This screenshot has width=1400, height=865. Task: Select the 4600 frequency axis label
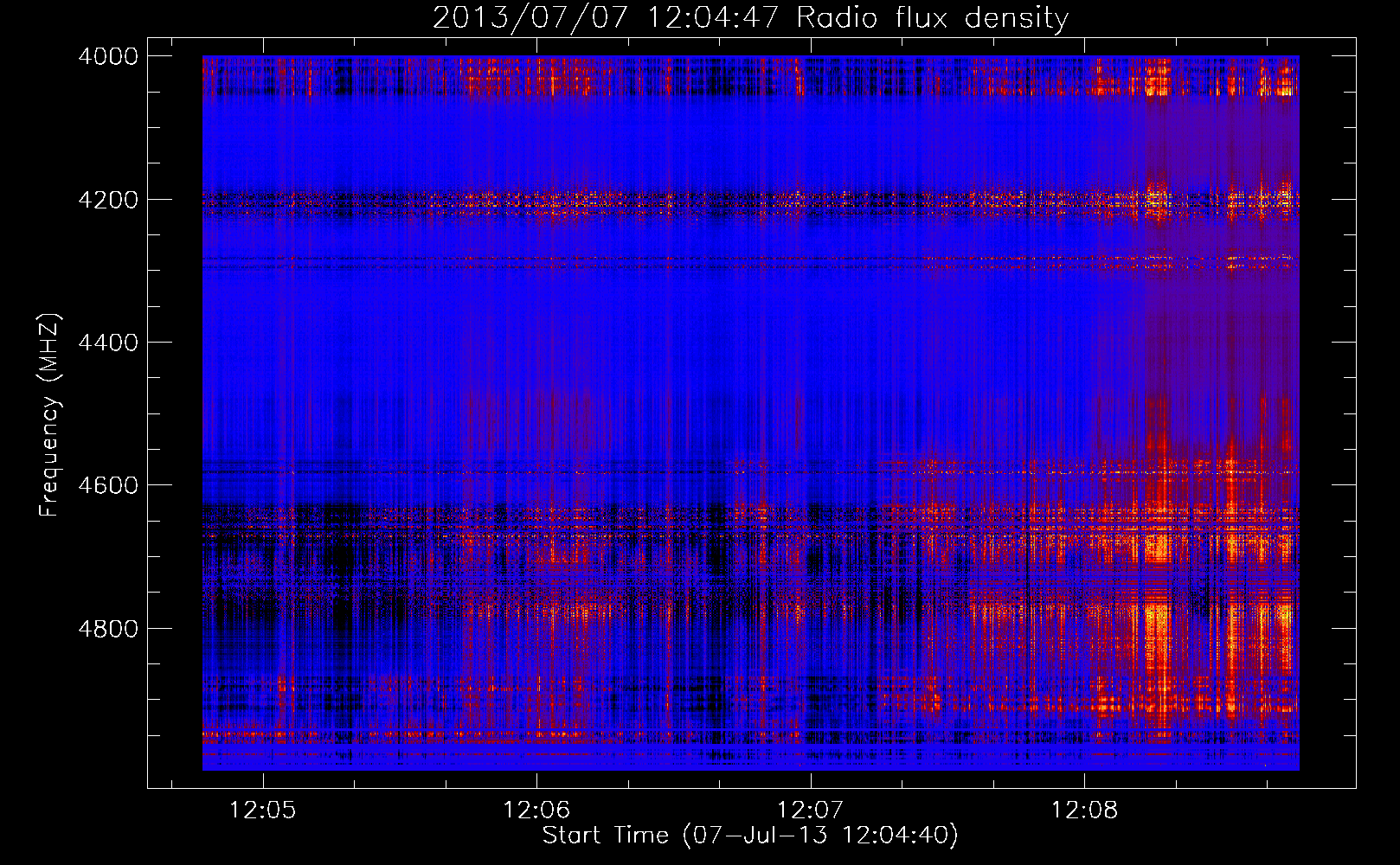pyautogui.click(x=108, y=485)
